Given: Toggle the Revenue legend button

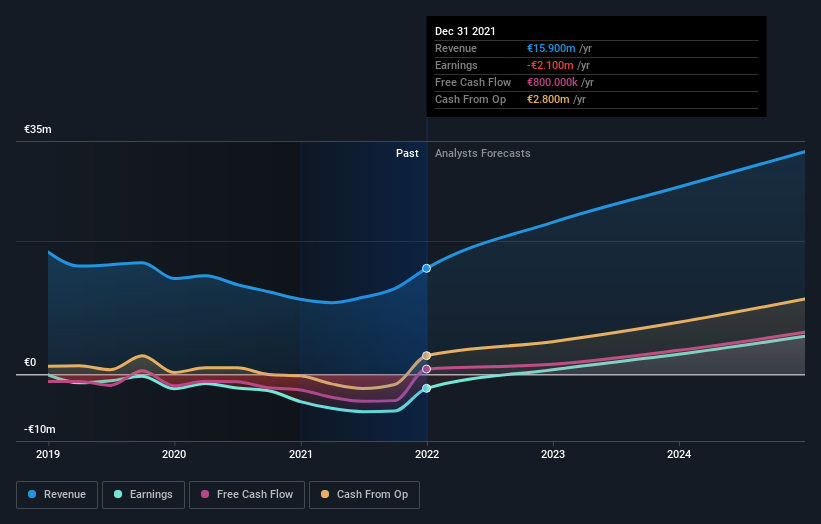Looking at the screenshot, I should (x=57, y=495).
